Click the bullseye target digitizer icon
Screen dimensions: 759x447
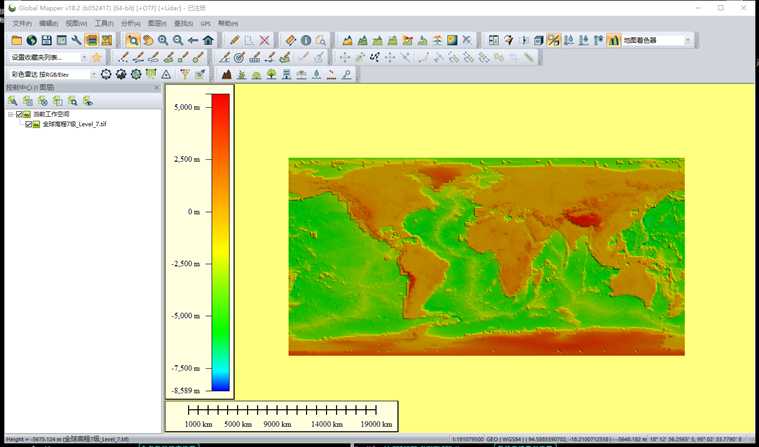point(239,58)
